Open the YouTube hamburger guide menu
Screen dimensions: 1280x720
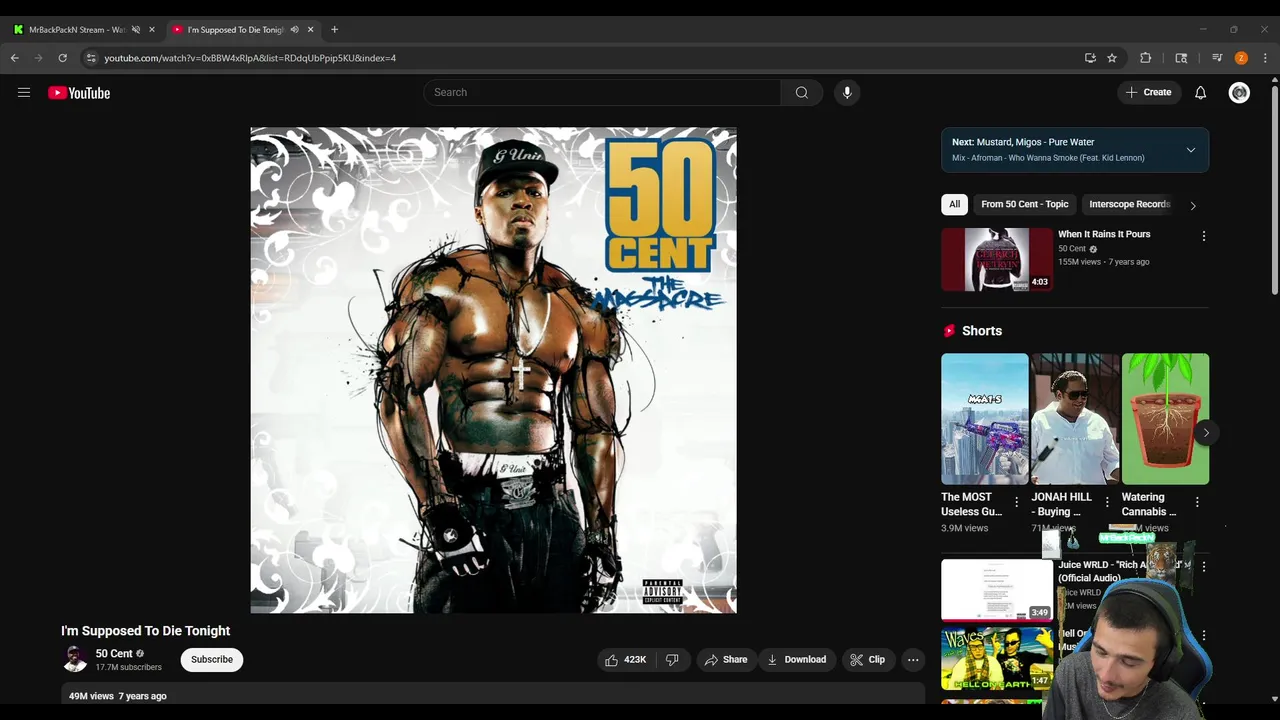point(24,93)
